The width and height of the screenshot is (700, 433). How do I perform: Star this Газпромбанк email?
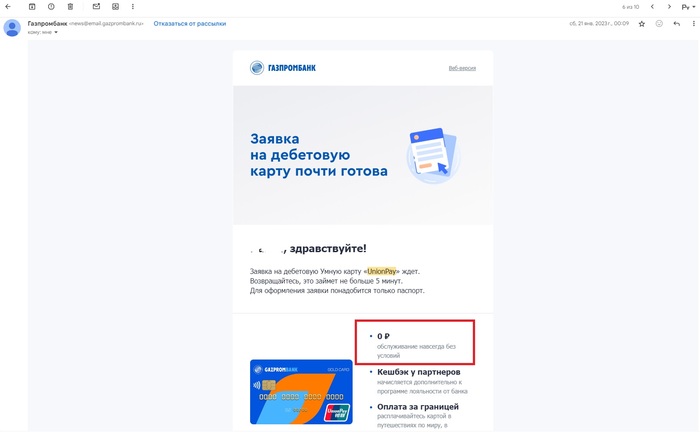pyautogui.click(x=642, y=24)
